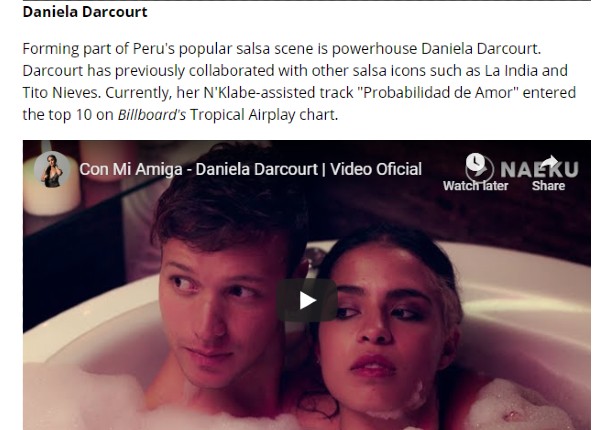The width and height of the screenshot is (607, 430).
Task: Click the name 'La India' in paragraph
Action: pyautogui.click(x=511, y=71)
